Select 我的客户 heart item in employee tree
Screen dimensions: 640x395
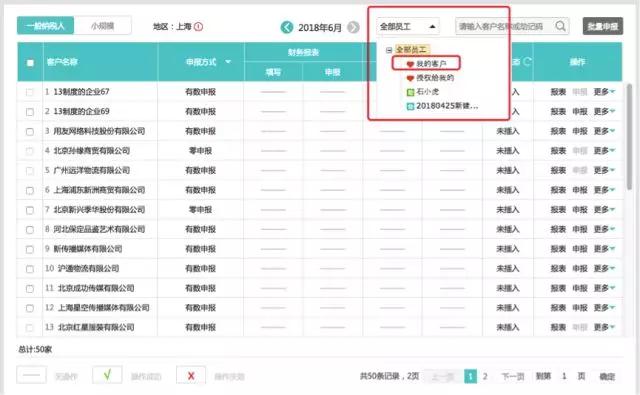426,64
